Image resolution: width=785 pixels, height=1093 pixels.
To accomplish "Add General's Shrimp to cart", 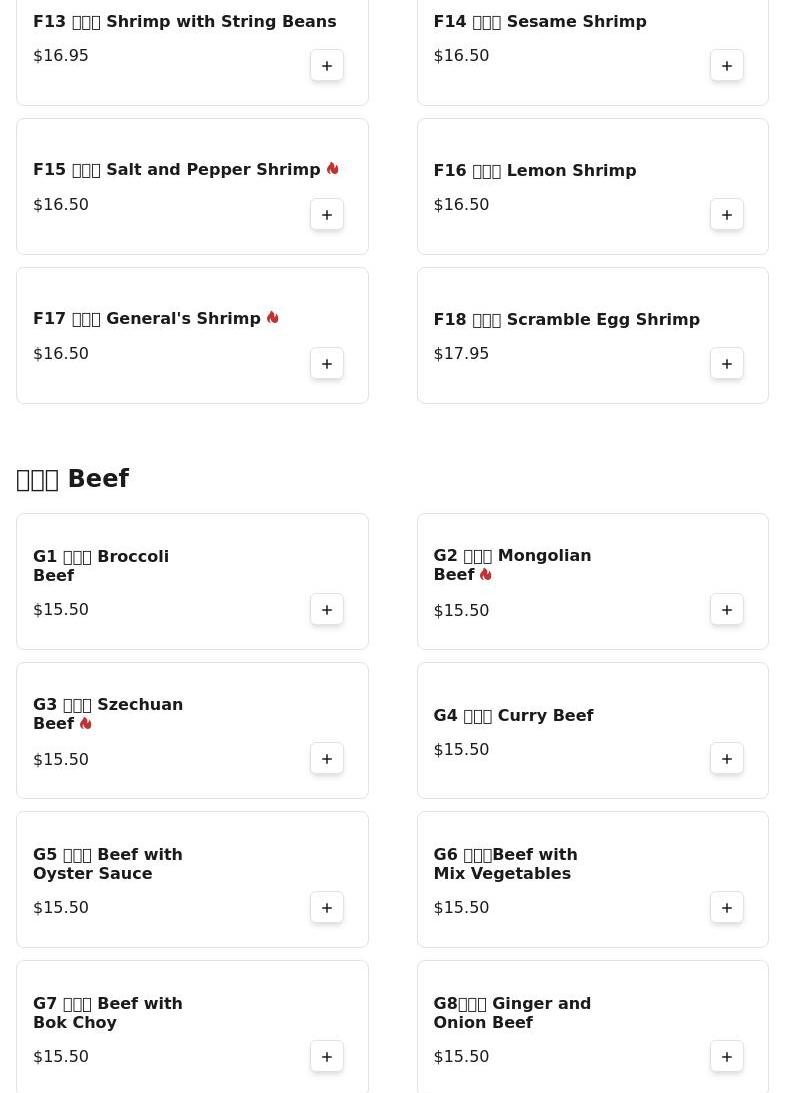I will click(327, 364).
